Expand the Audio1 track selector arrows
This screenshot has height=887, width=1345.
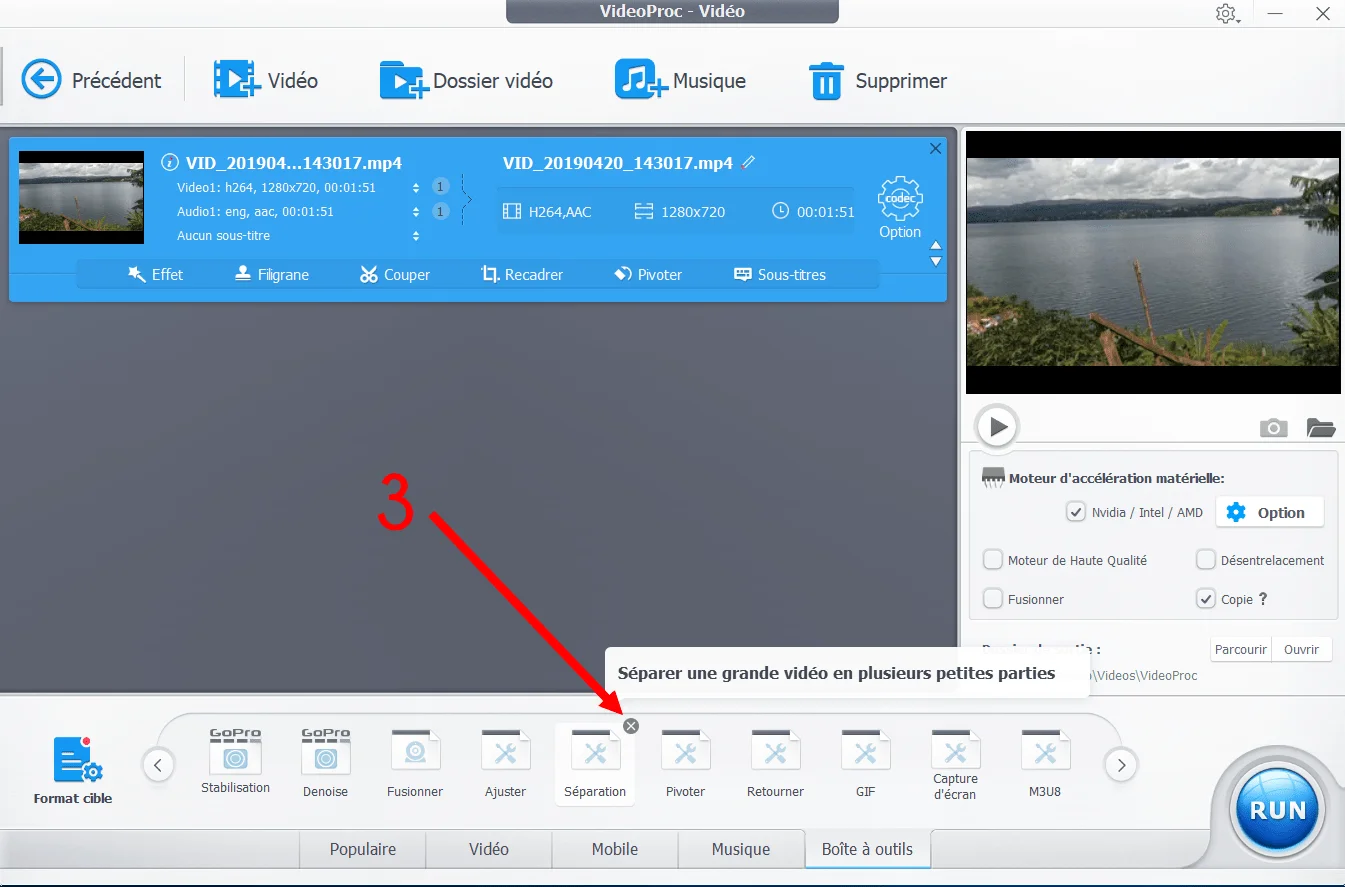click(x=415, y=211)
